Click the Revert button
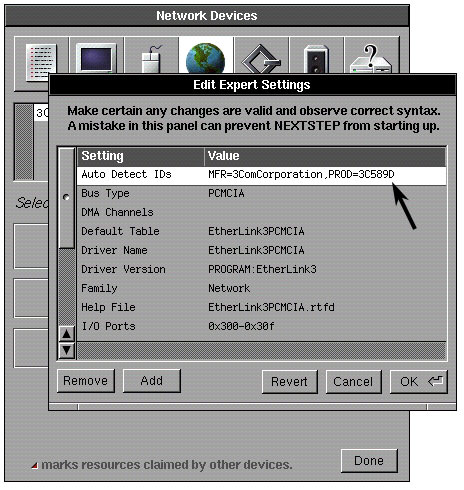Image resolution: width=464 pixels, height=490 pixels. tap(289, 382)
